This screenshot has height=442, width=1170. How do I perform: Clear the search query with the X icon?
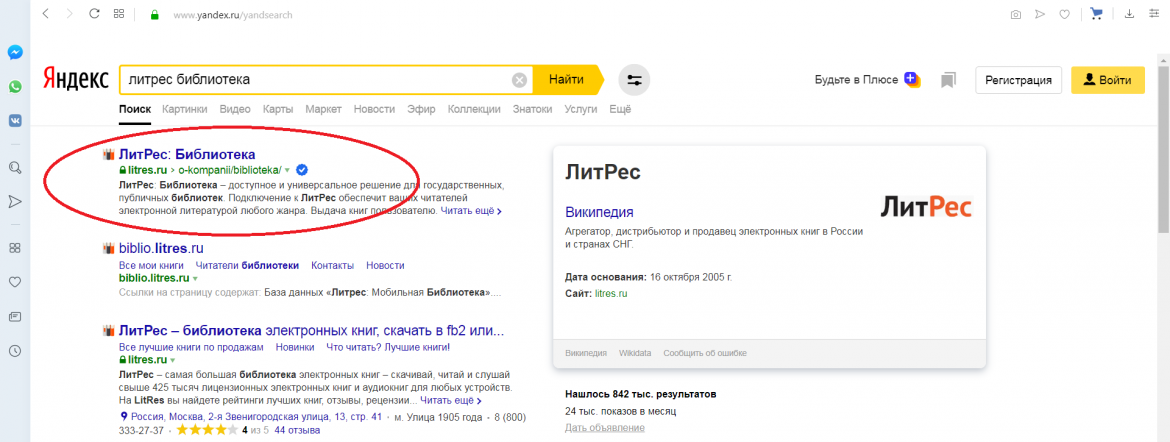tap(519, 80)
